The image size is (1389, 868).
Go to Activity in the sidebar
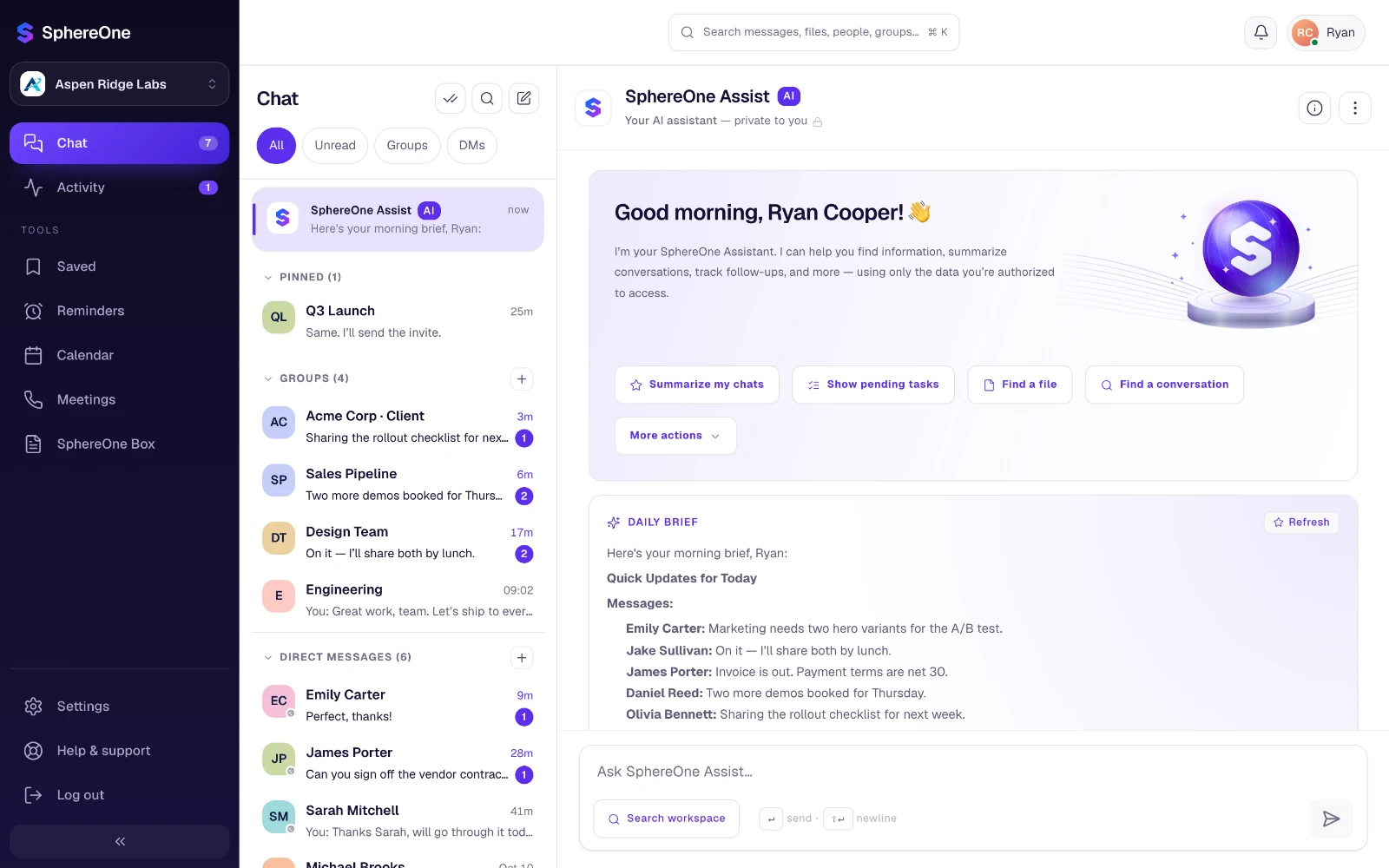[x=120, y=187]
